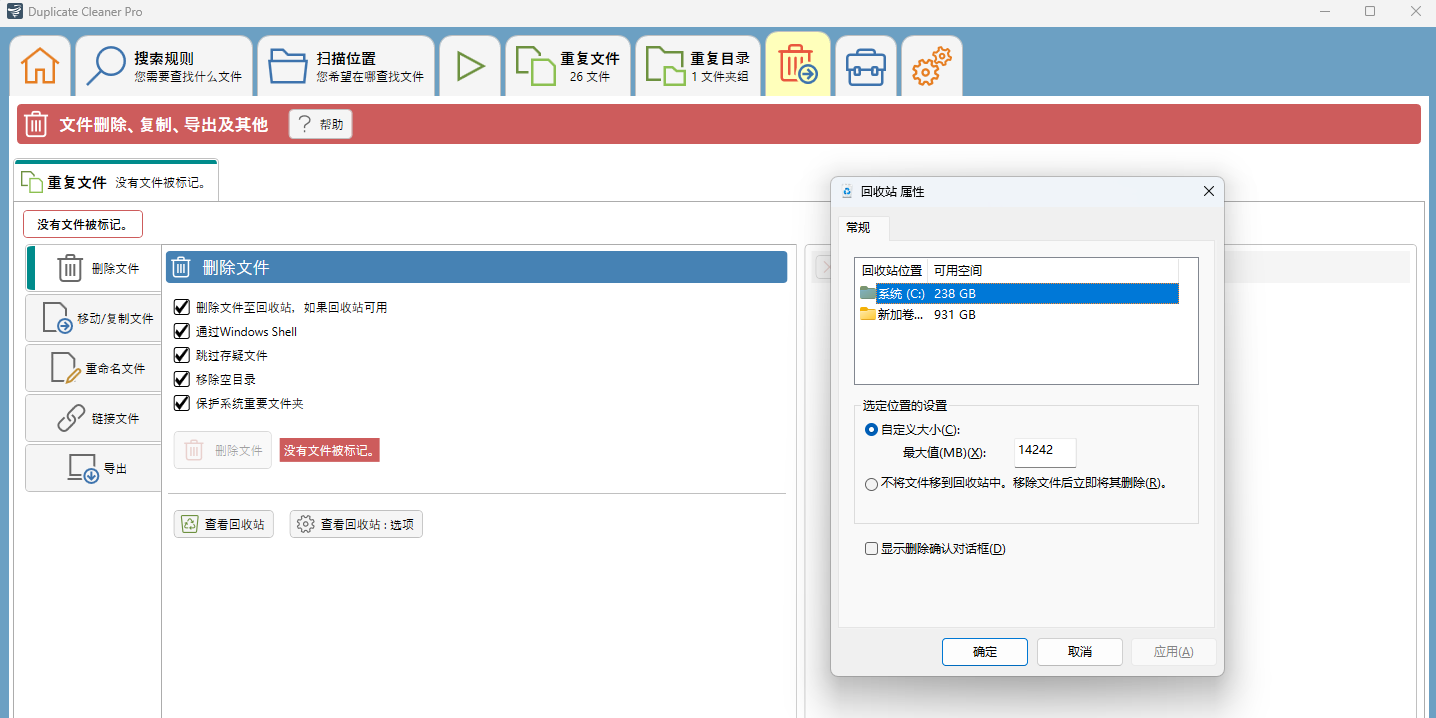Select the 不将文件移到回收站中 radio option
The width and height of the screenshot is (1436, 718).
pos(871,483)
